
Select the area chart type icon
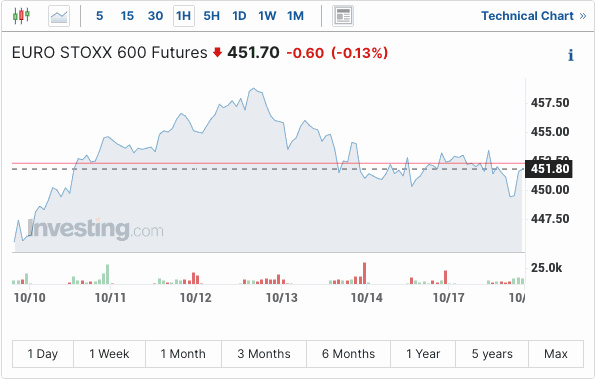(x=59, y=16)
